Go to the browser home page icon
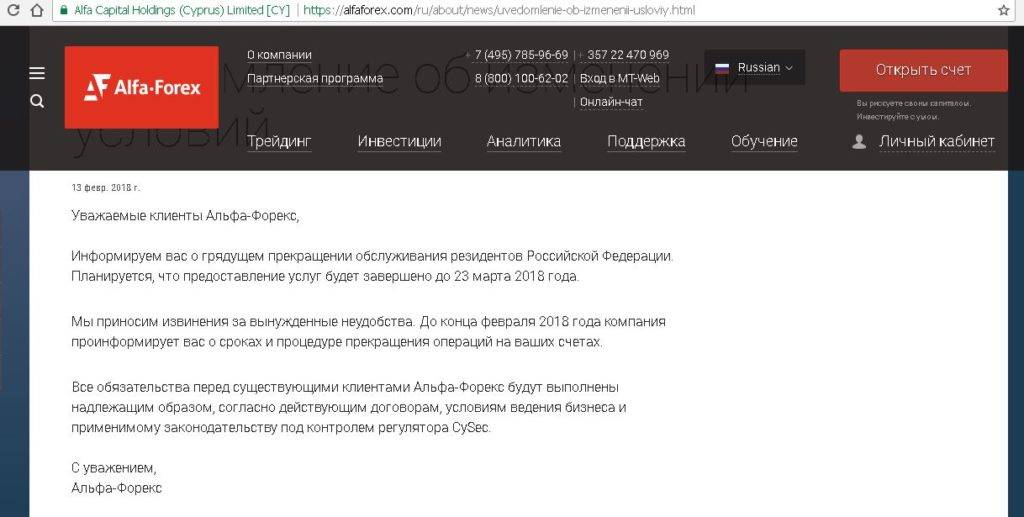 click(x=38, y=10)
